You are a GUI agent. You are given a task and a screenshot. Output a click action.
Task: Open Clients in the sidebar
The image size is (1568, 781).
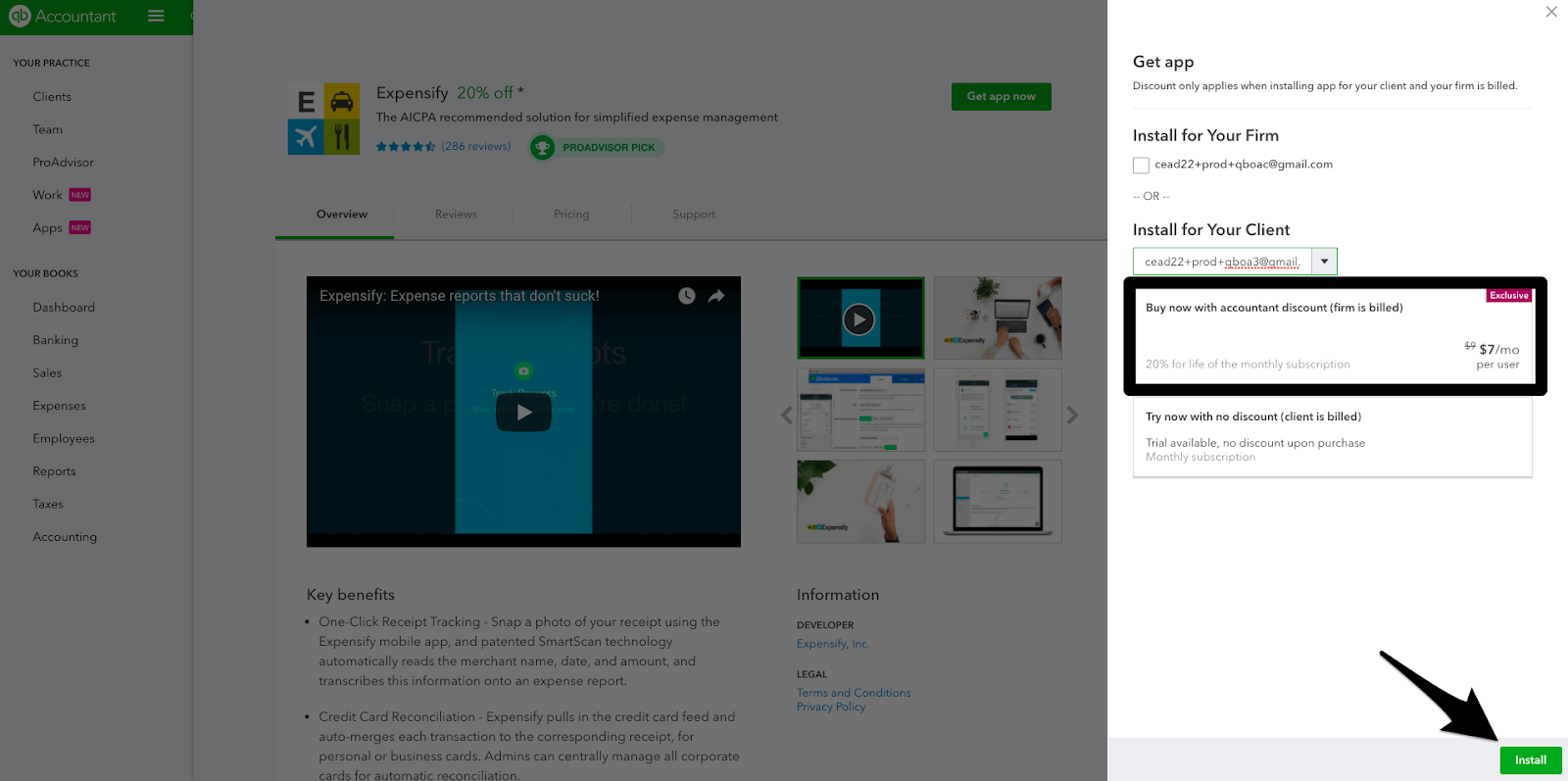(52, 97)
